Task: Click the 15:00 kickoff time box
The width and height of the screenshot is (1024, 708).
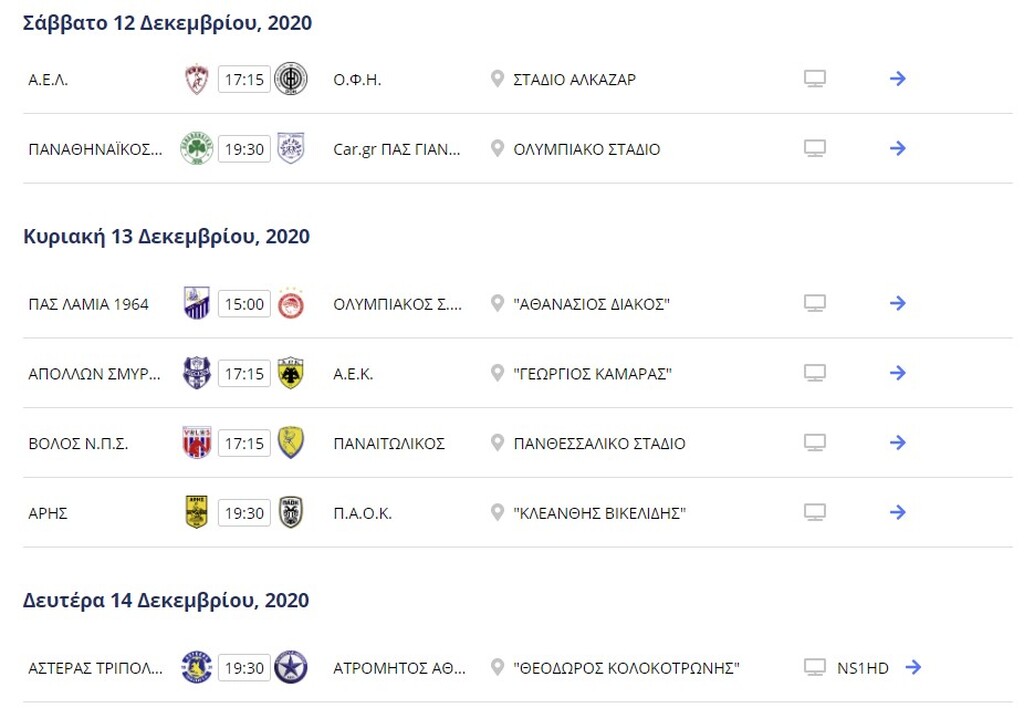Action: click(244, 304)
